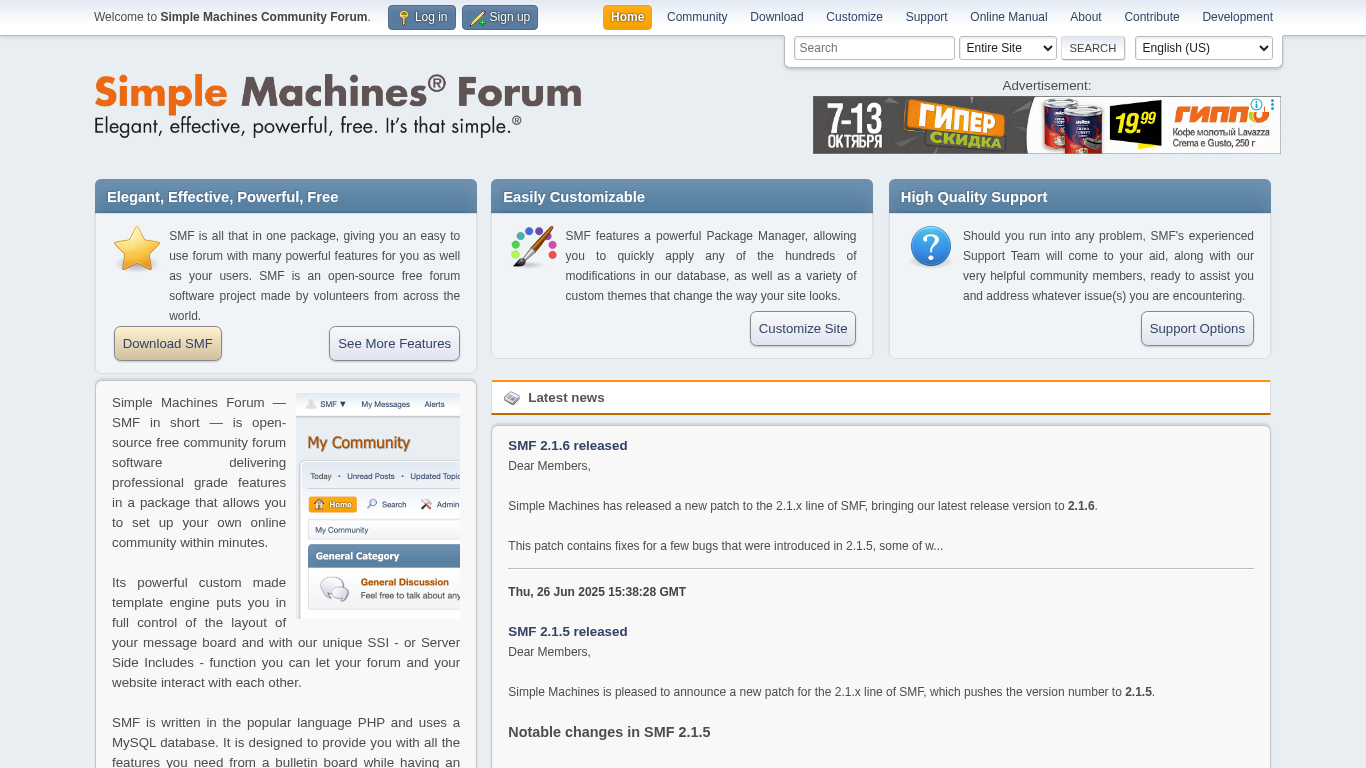
Task: Click the Download SMF button
Action: pyautogui.click(x=168, y=344)
